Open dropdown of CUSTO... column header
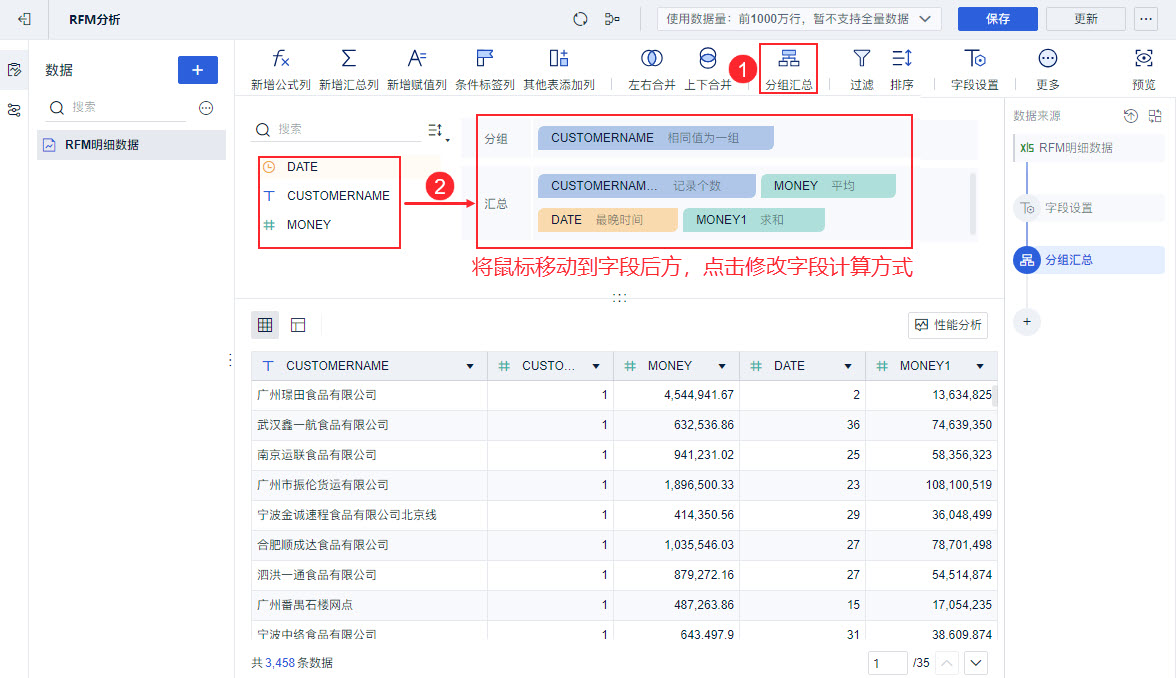Viewport: 1176px width, 678px height. click(596, 366)
